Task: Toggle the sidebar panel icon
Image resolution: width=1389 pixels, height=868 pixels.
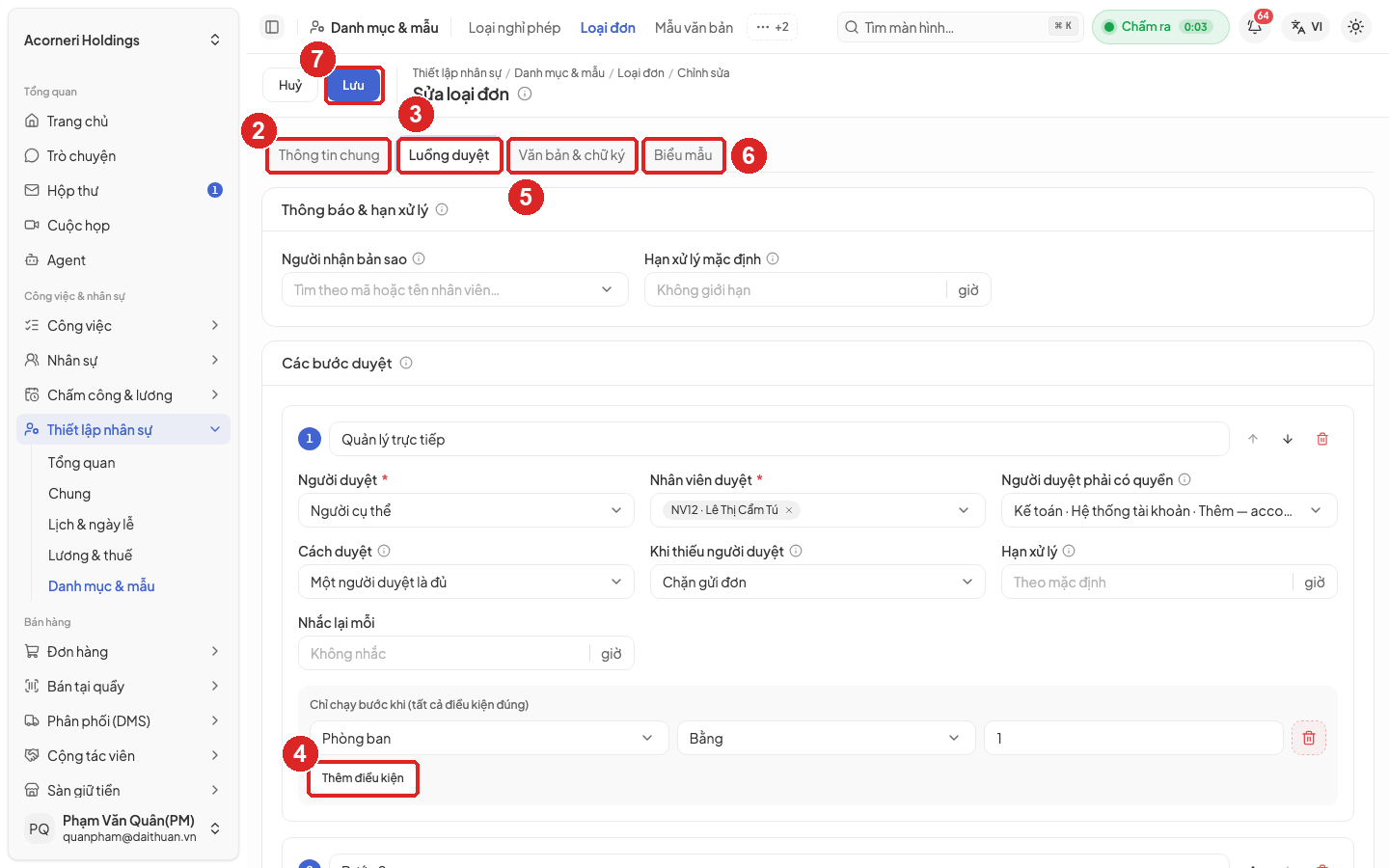Action: [272, 27]
